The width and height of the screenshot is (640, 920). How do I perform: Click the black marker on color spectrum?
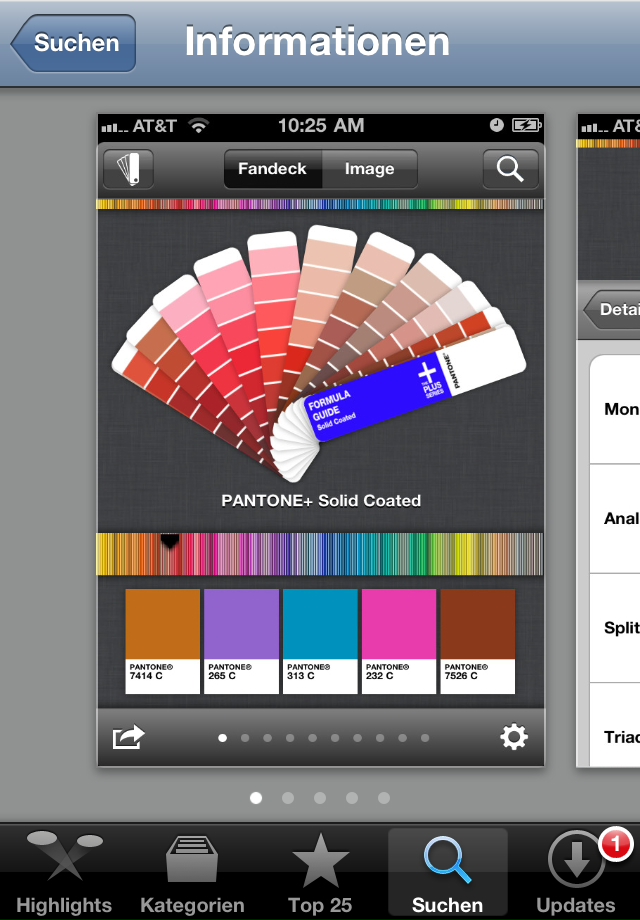pos(170,541)
